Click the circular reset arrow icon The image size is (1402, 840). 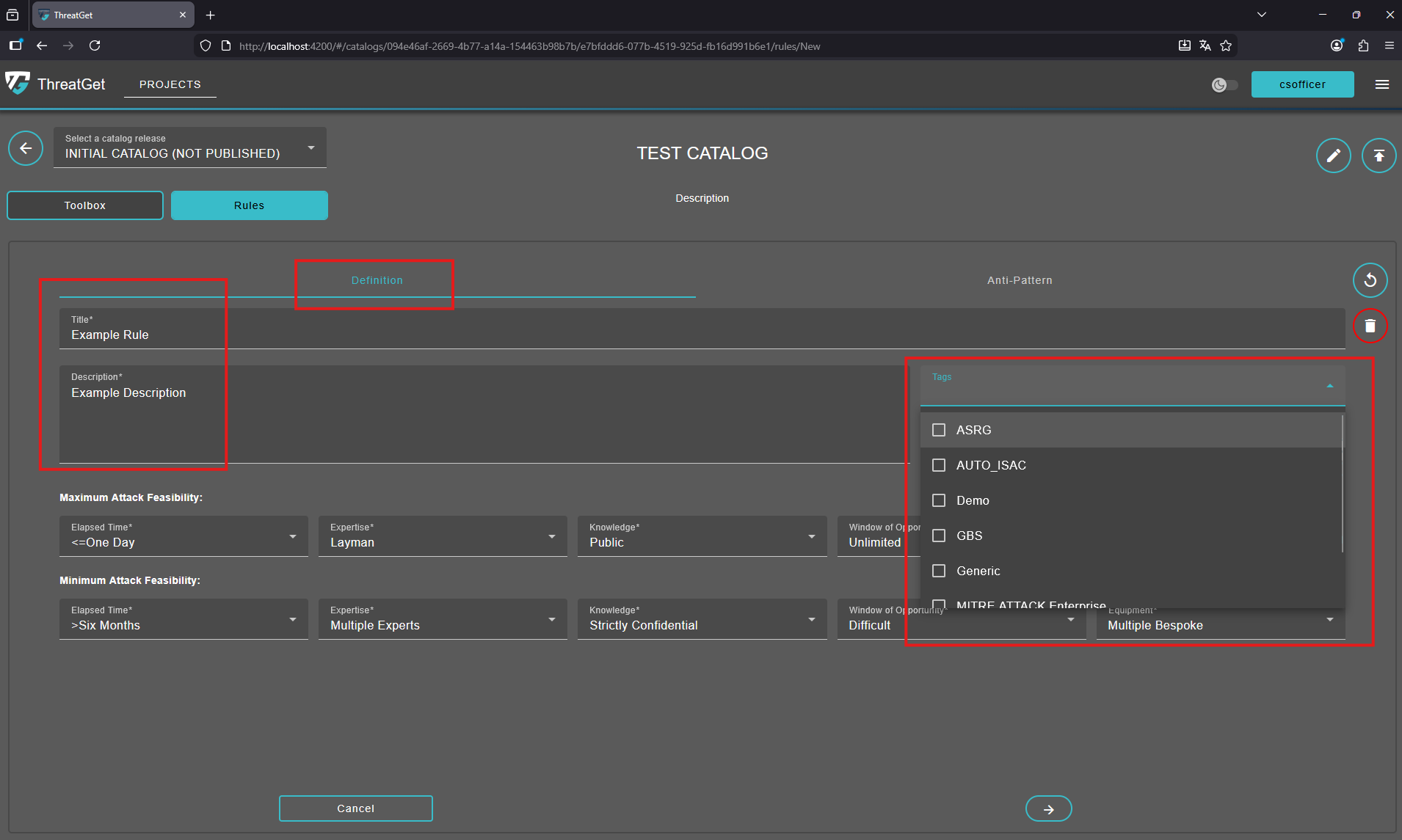1370,280
